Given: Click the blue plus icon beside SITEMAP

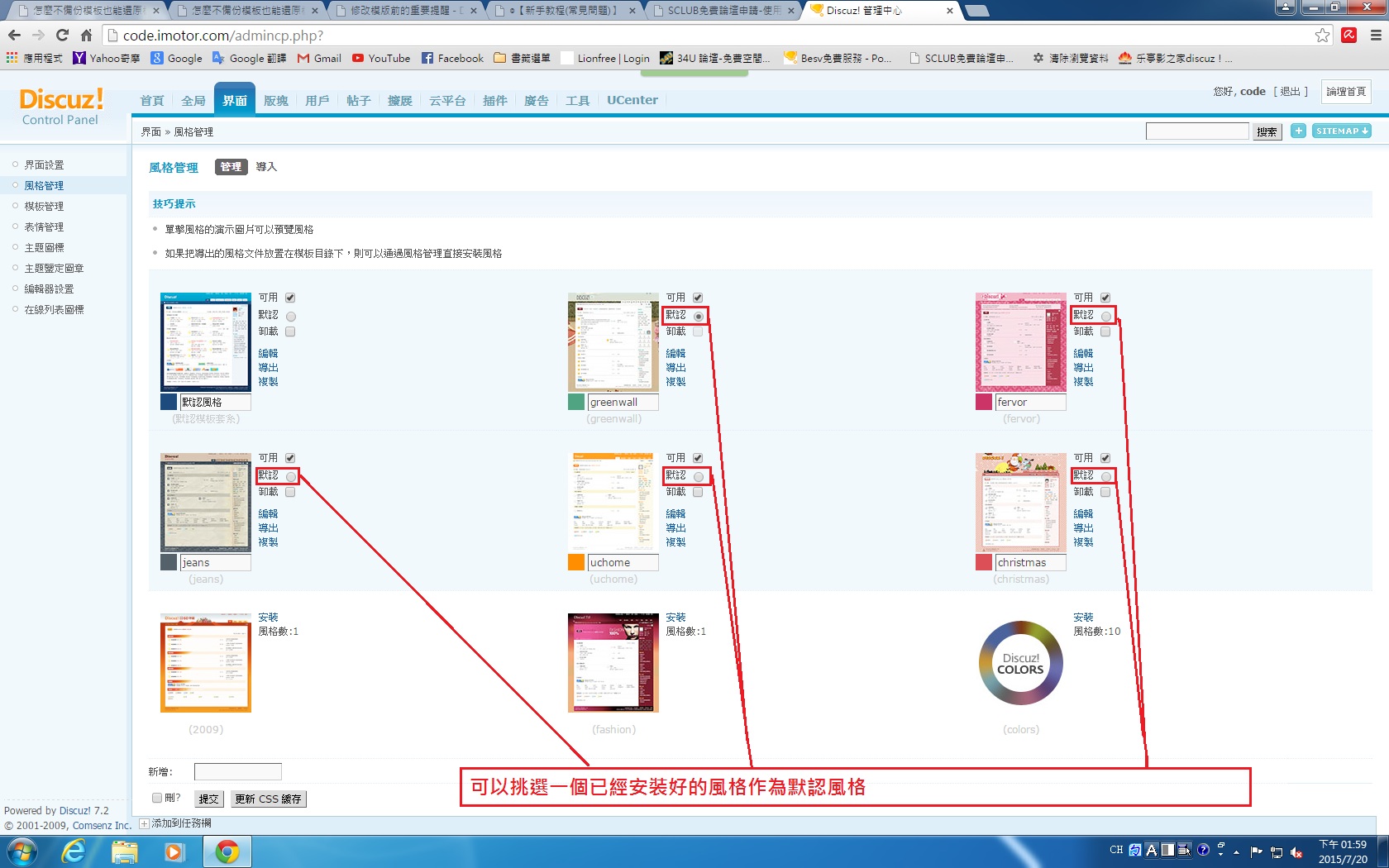Looking at the screenshot, I should (x=1298, y=131).
